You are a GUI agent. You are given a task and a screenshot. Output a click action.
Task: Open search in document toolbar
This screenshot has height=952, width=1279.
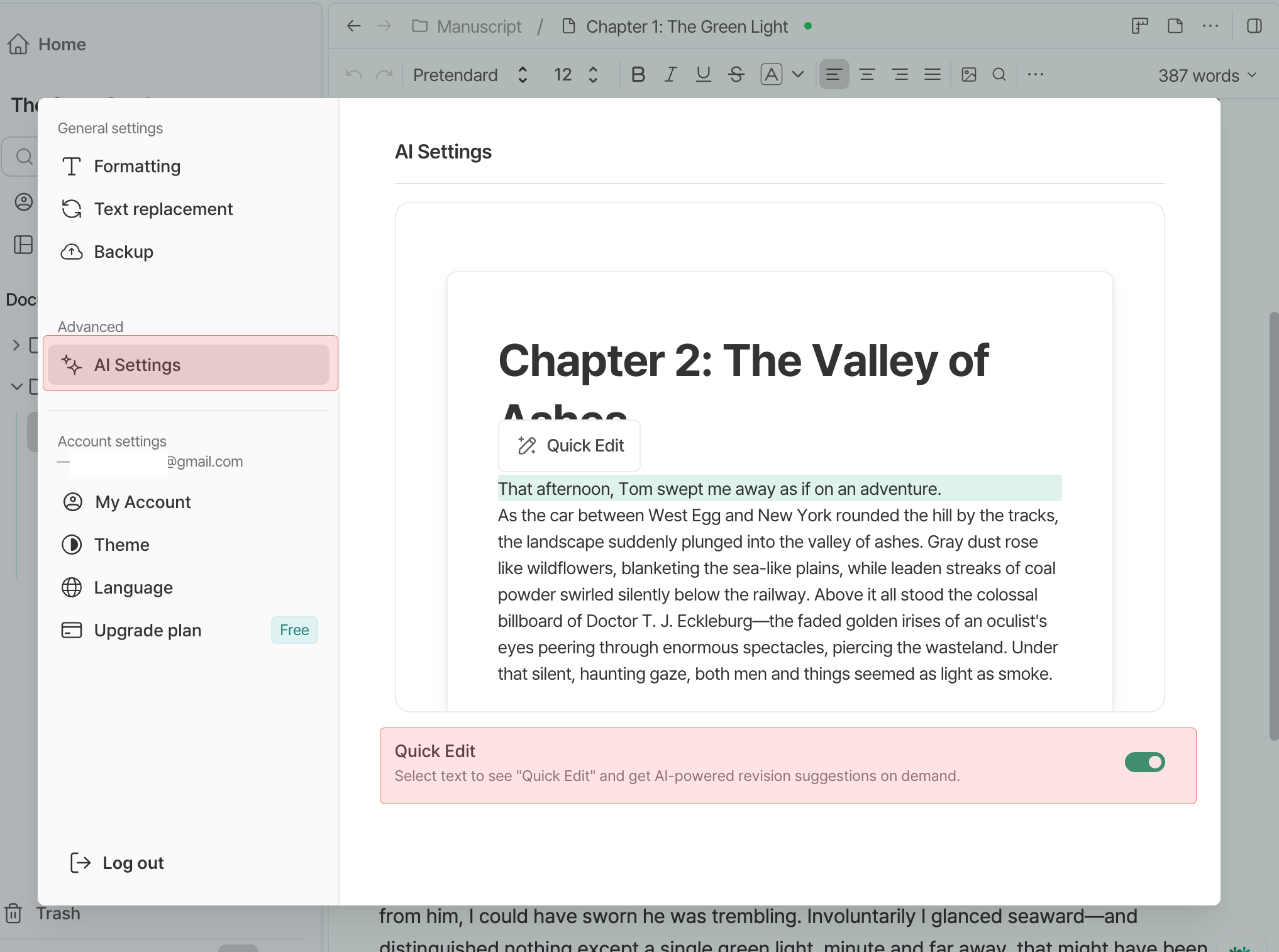(x=999, y=75)
